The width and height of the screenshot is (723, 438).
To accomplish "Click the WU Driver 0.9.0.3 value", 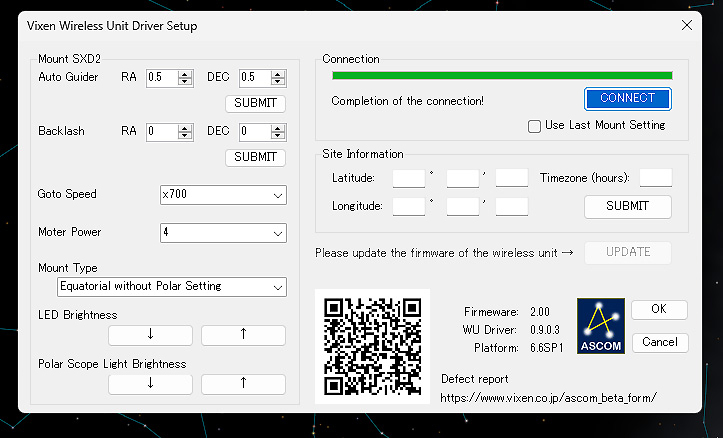I will (545, 330).
